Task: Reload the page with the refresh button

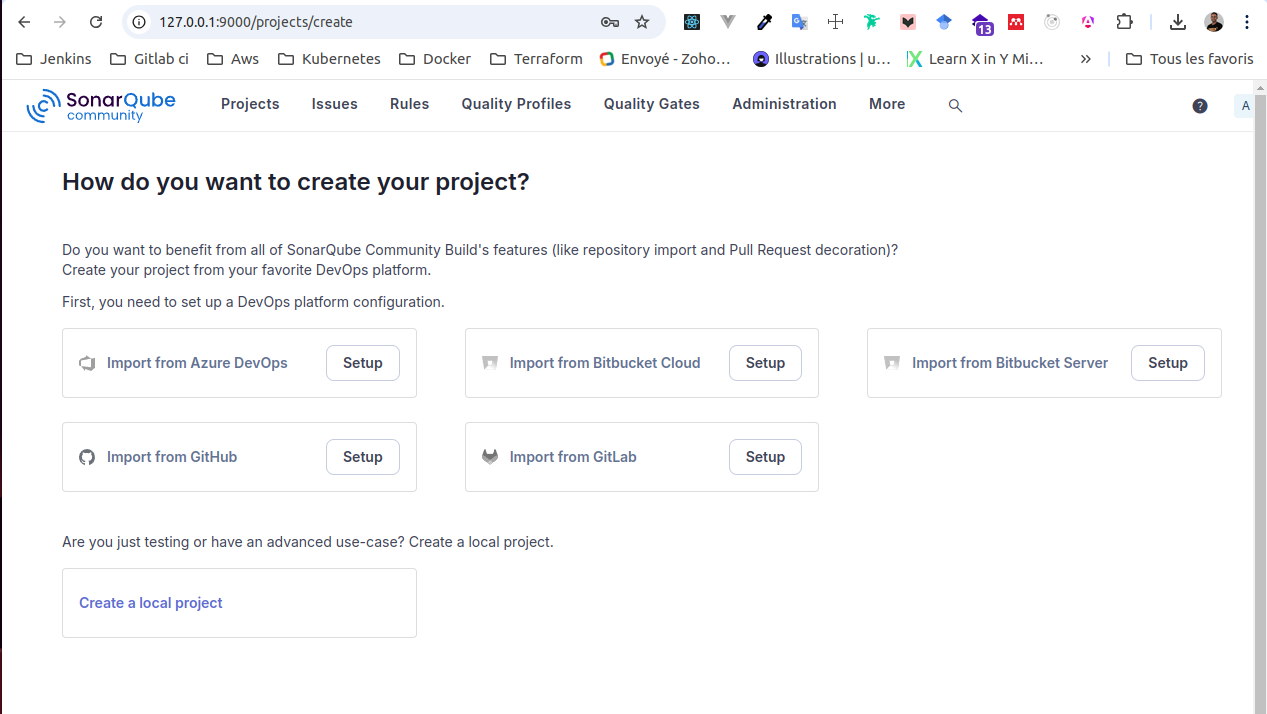Action: coord(96,22)
